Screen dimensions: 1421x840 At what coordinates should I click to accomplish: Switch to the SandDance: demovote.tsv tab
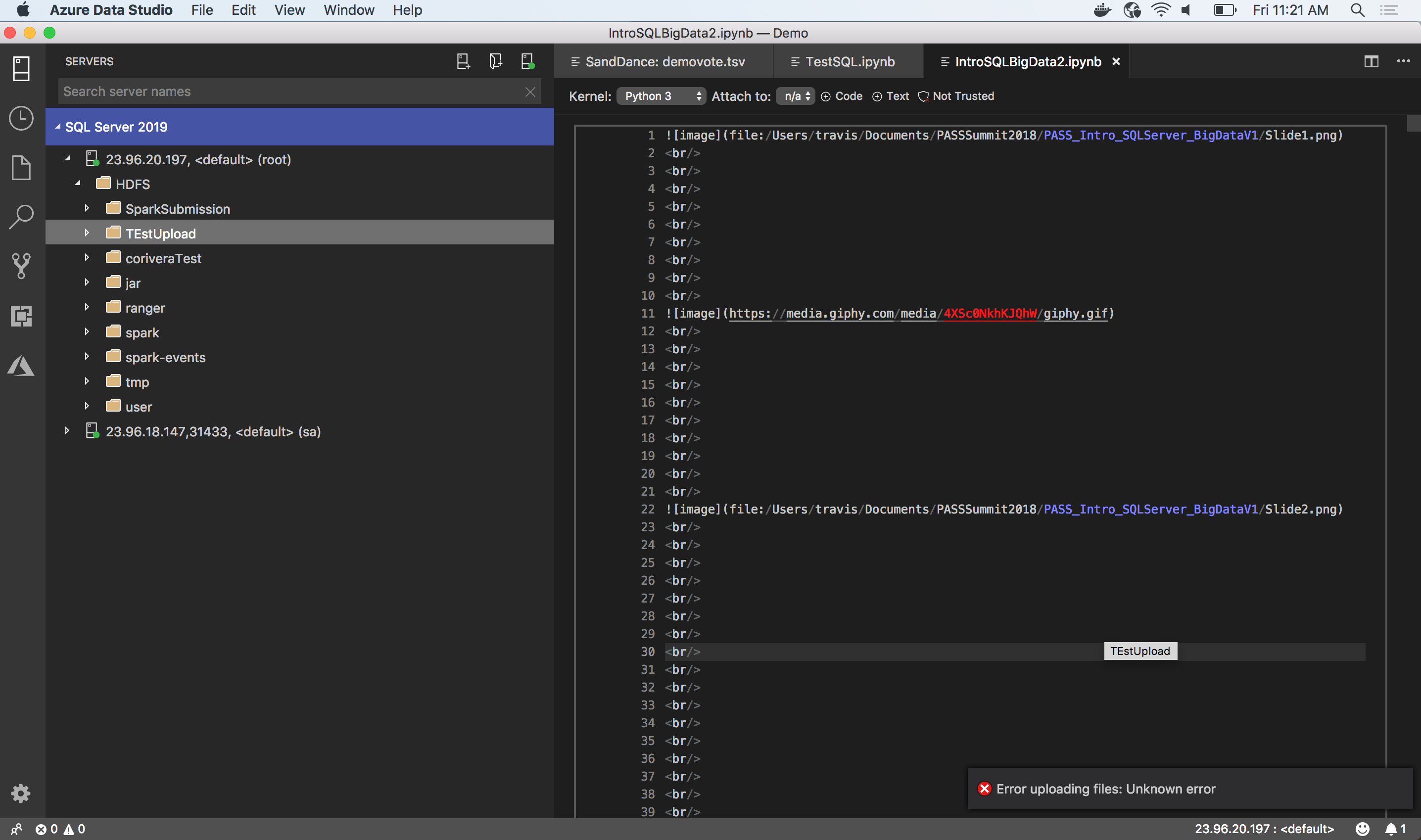pyautogui.click(x=663, y=62)
